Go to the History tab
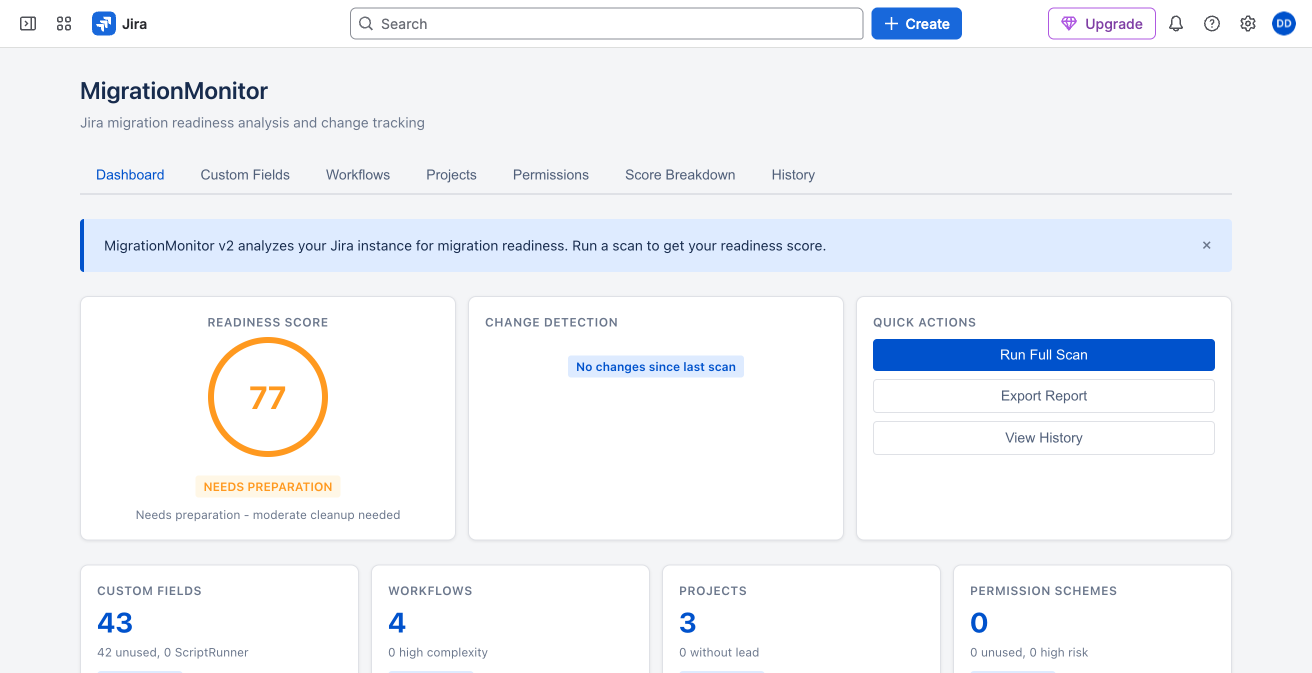Viewport: 1312px width, 673px height. (x=793, y=174)
